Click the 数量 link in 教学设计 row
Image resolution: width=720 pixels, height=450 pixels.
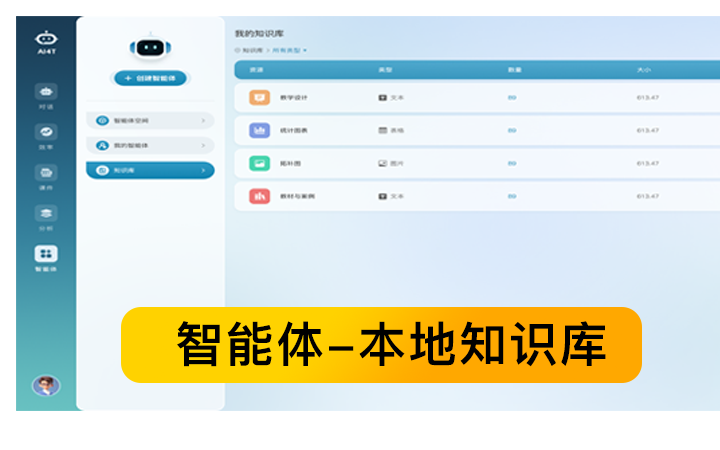pos(512,98)
